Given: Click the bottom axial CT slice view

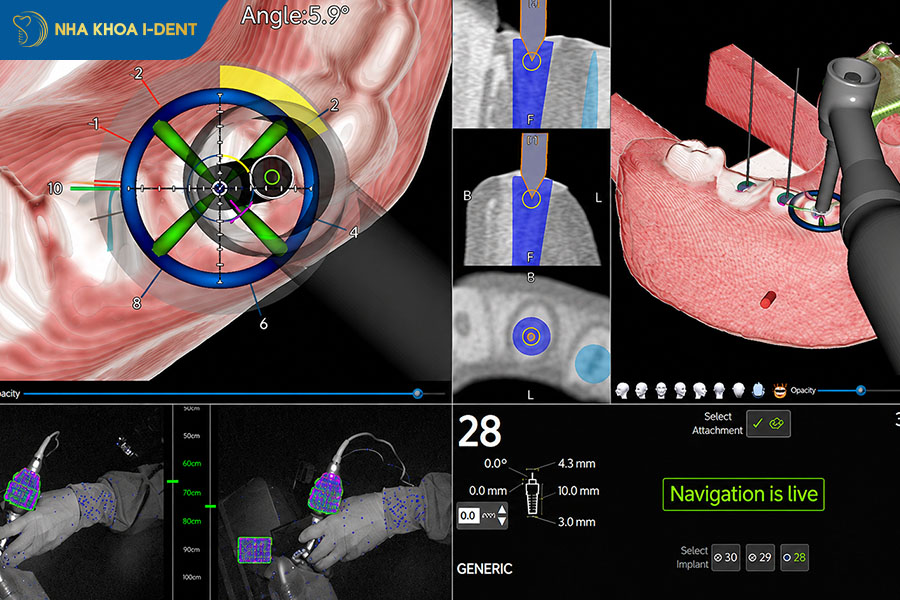Looking at the screenshot, I should click(x=532, y=336).
